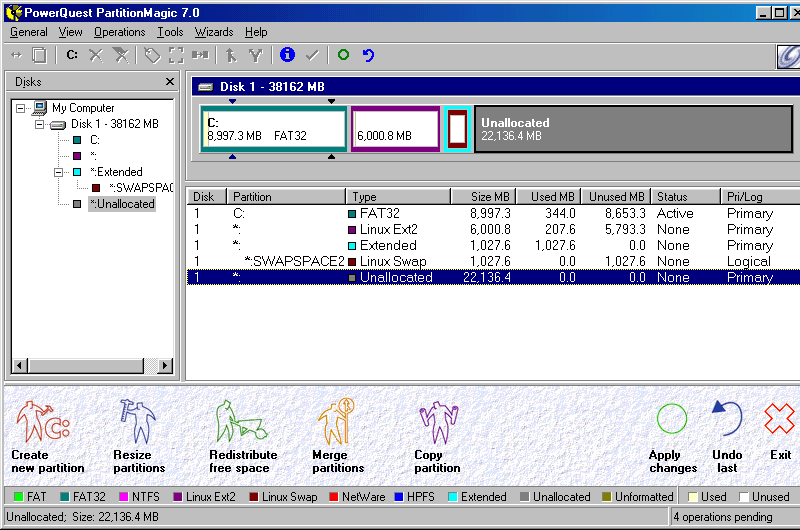
Task: Collapse the My Computer tree node
Action: coord(23,108)
